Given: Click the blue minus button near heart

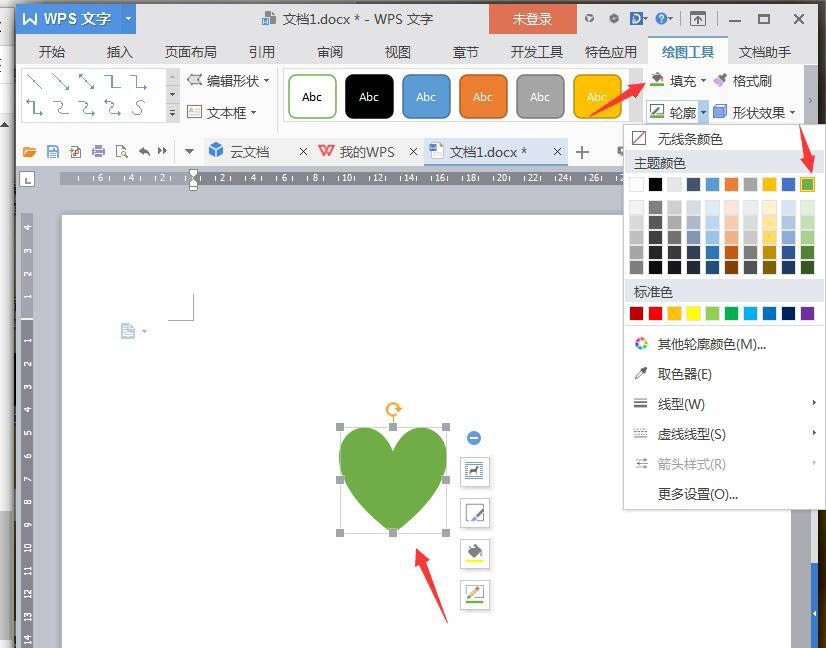Looking at the screenshot, I should coord(474,438).
